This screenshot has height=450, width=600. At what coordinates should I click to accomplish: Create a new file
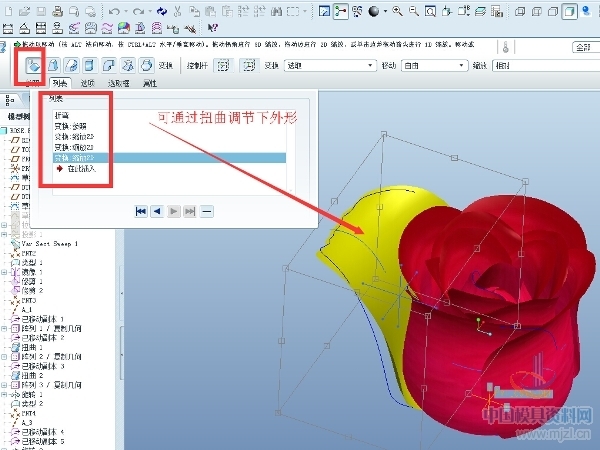(8, 11)
